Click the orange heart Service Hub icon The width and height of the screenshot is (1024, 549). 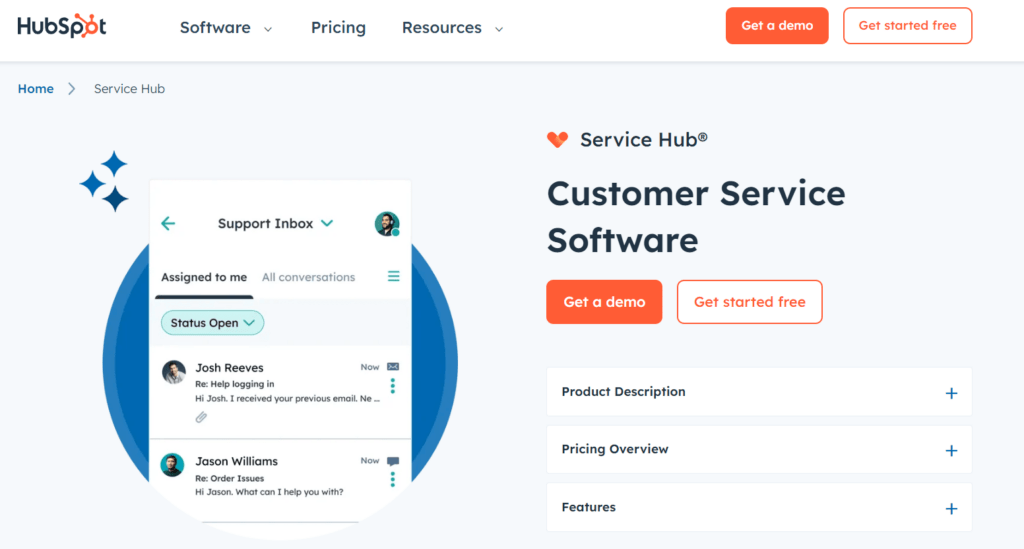click(x=558, y=139)
